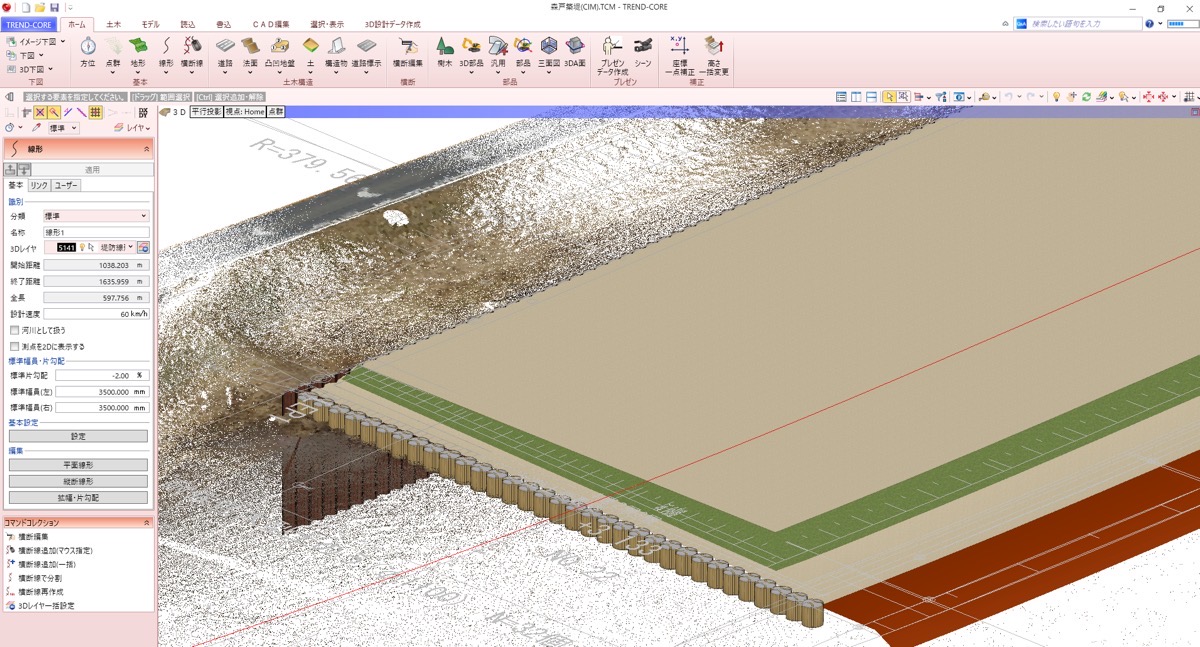This screenshot has width=1200, height=647.
Task: Click the 座標一点補正 coordinate correction icon
Action: click(x=680, y=47)
